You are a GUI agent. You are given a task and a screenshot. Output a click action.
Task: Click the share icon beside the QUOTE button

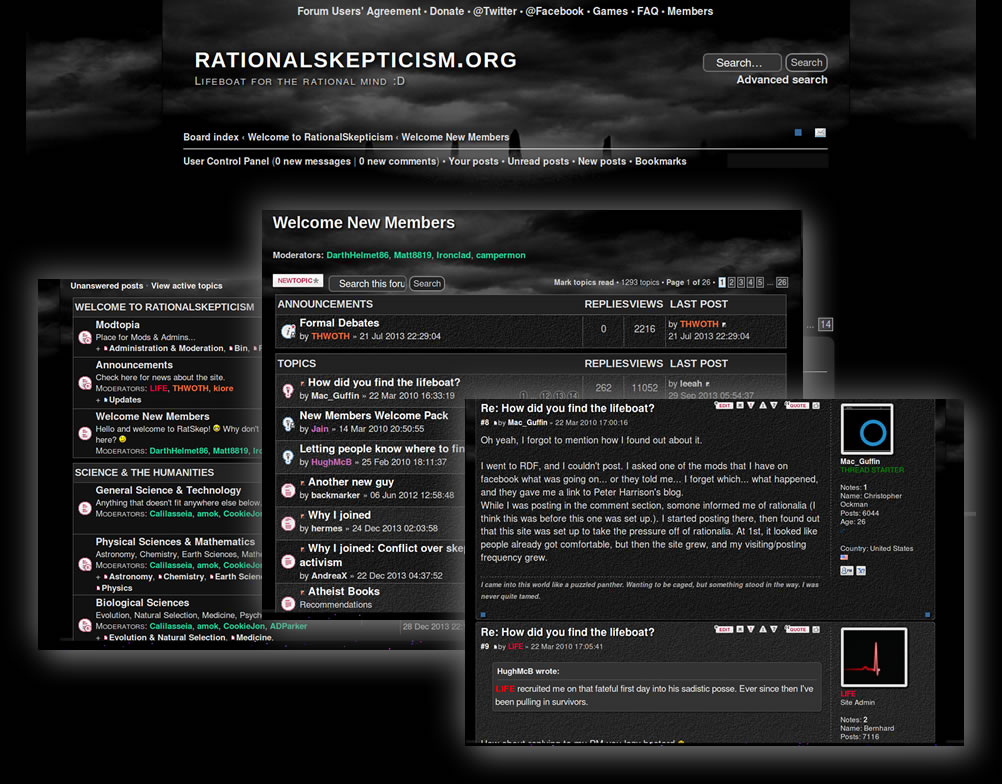coord(814,406)
